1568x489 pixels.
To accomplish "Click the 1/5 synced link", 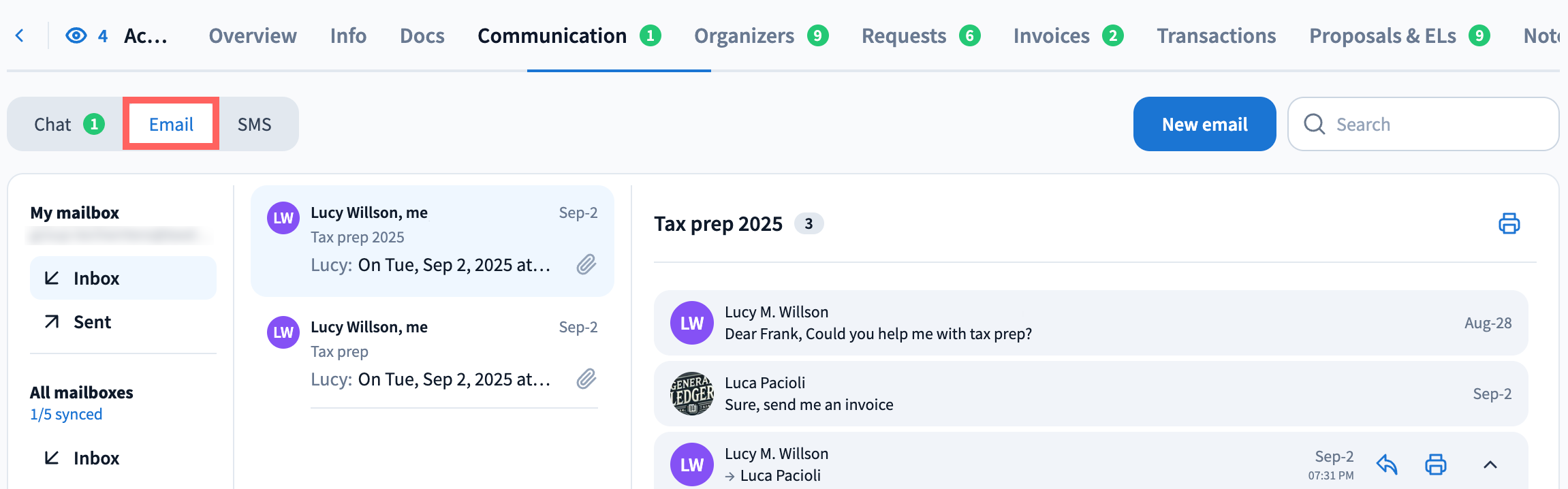I will pos(66,414).
